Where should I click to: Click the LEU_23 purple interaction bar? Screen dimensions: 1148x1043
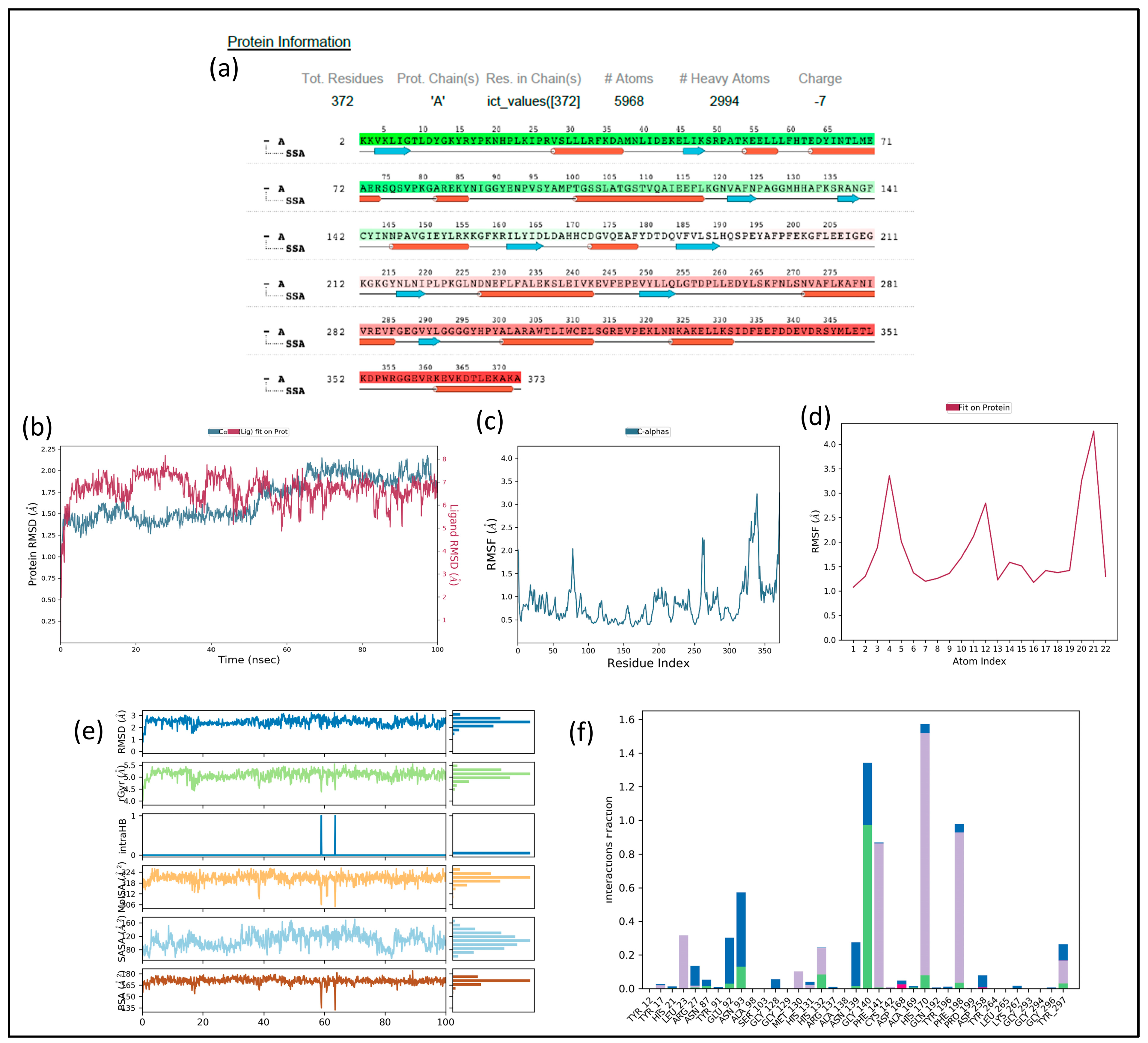point(683,962)
